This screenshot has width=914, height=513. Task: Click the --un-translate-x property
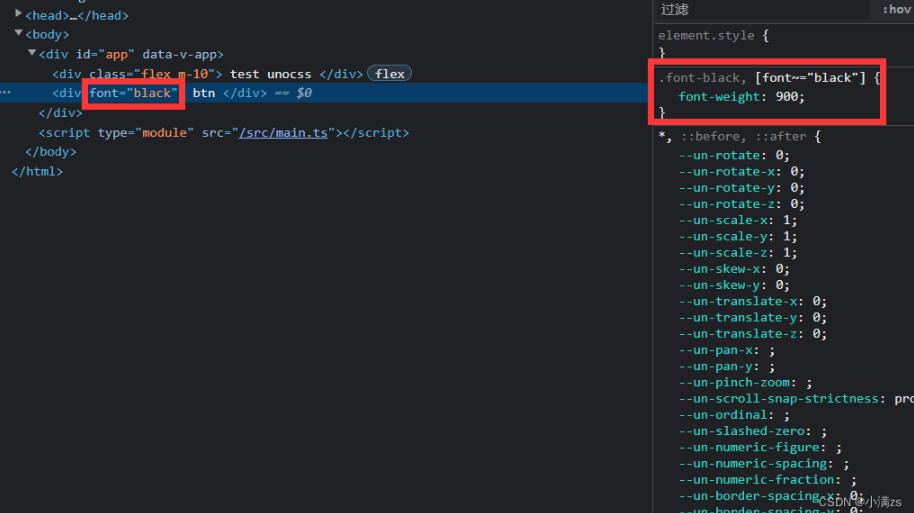pyautogui.click(x=737, y=301)
